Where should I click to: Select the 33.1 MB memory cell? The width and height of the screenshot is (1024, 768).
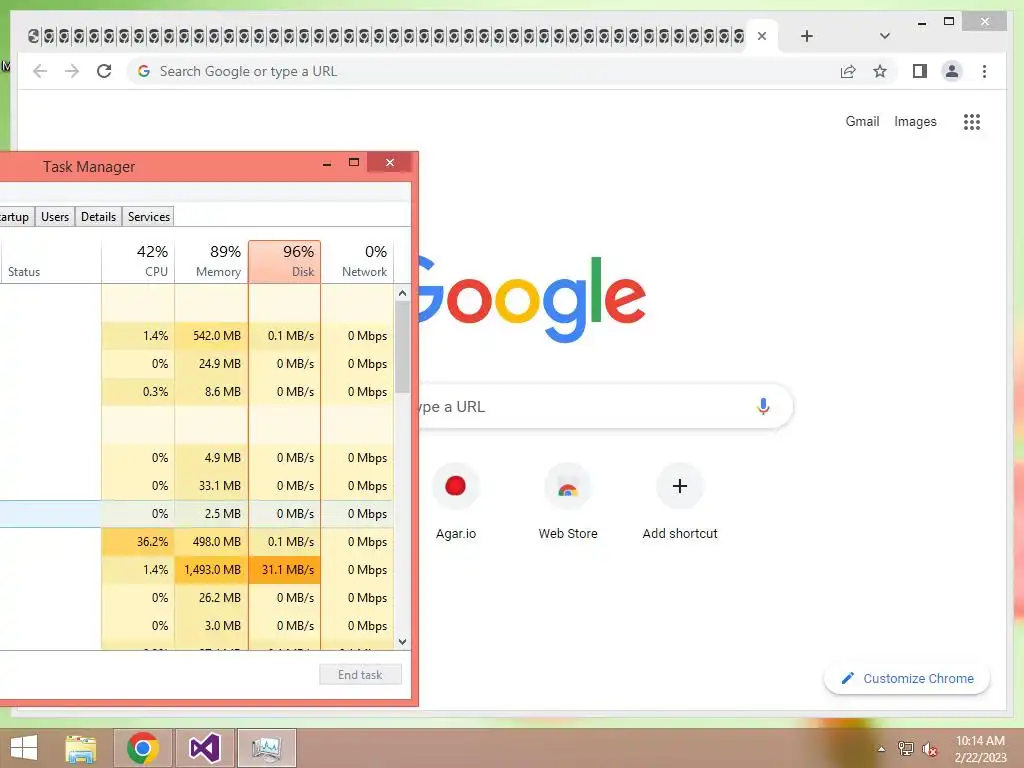(x=212, y=486)
